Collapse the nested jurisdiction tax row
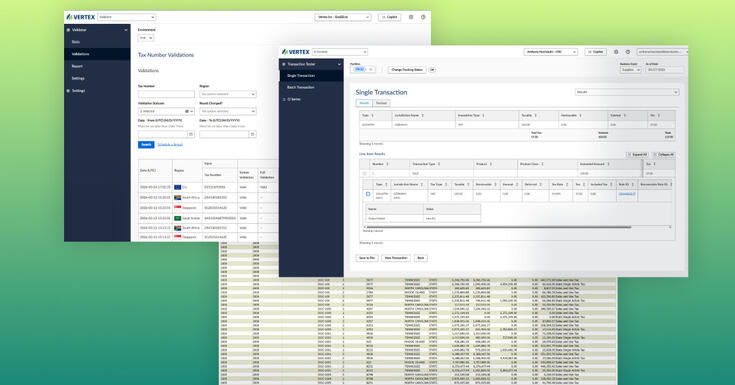 368,194
